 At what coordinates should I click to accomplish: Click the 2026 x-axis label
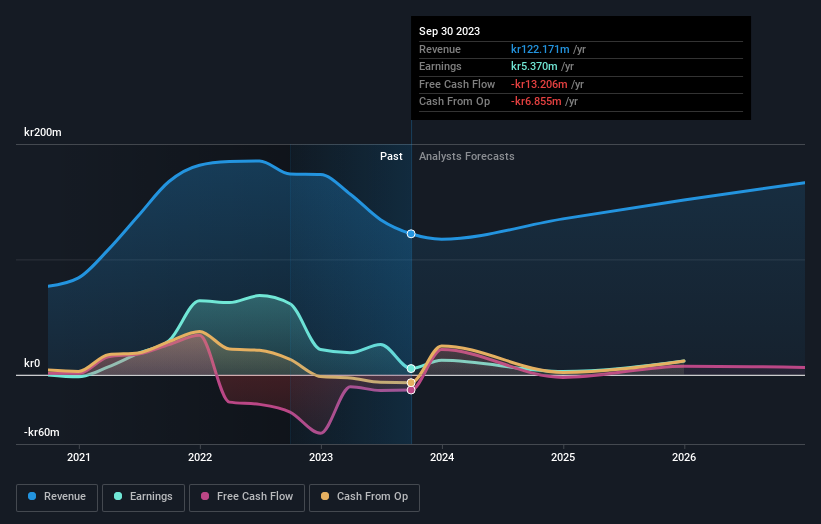pos(684,457)
